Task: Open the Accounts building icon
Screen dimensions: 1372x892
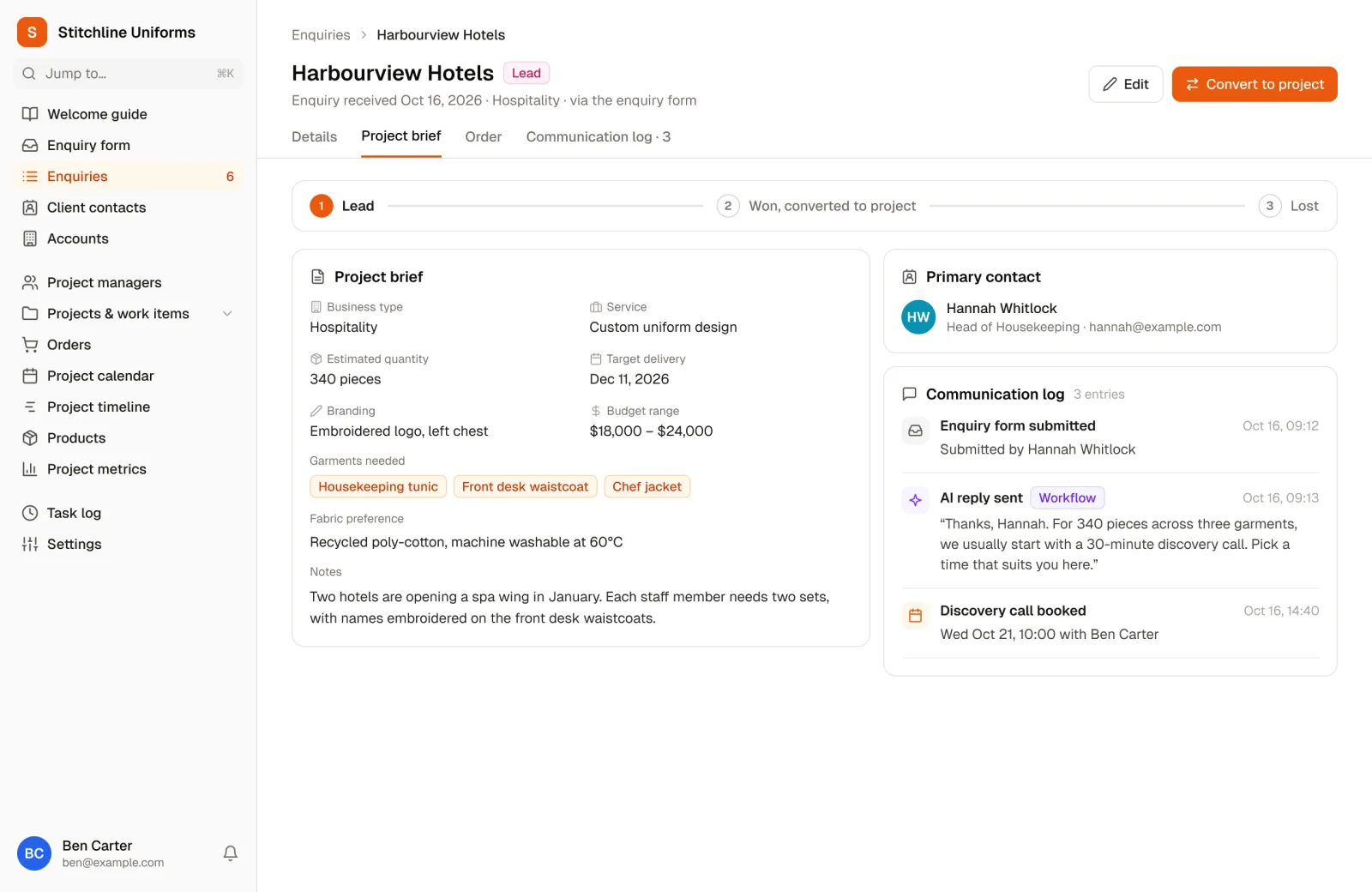Action: tap(30, 238)
